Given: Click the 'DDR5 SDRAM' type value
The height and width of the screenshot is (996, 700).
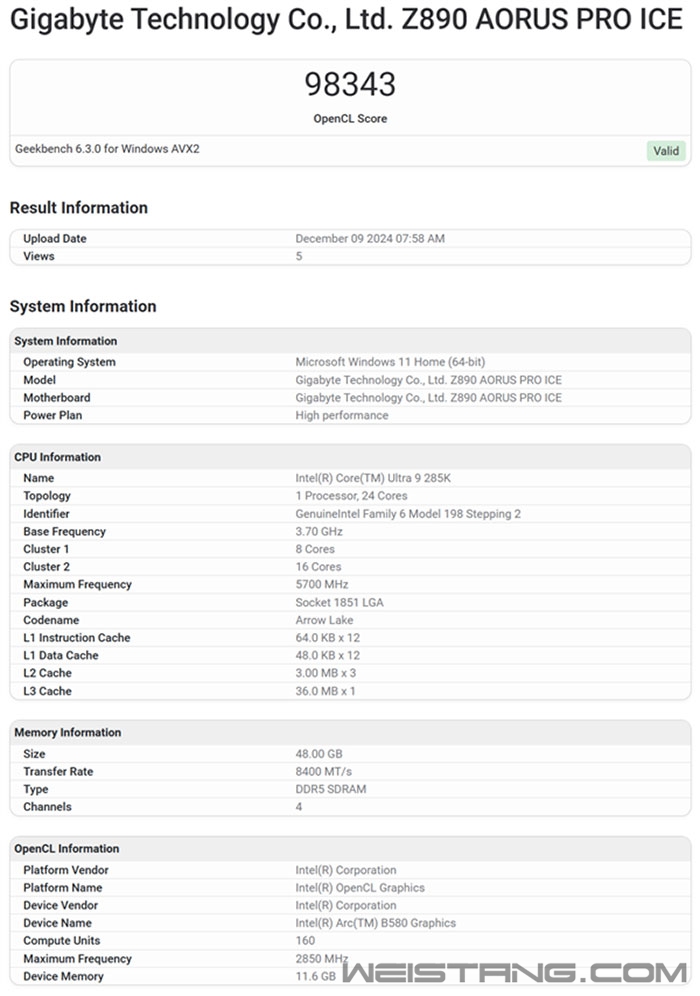Looking at the screenshot, I should tap(331, 790).
